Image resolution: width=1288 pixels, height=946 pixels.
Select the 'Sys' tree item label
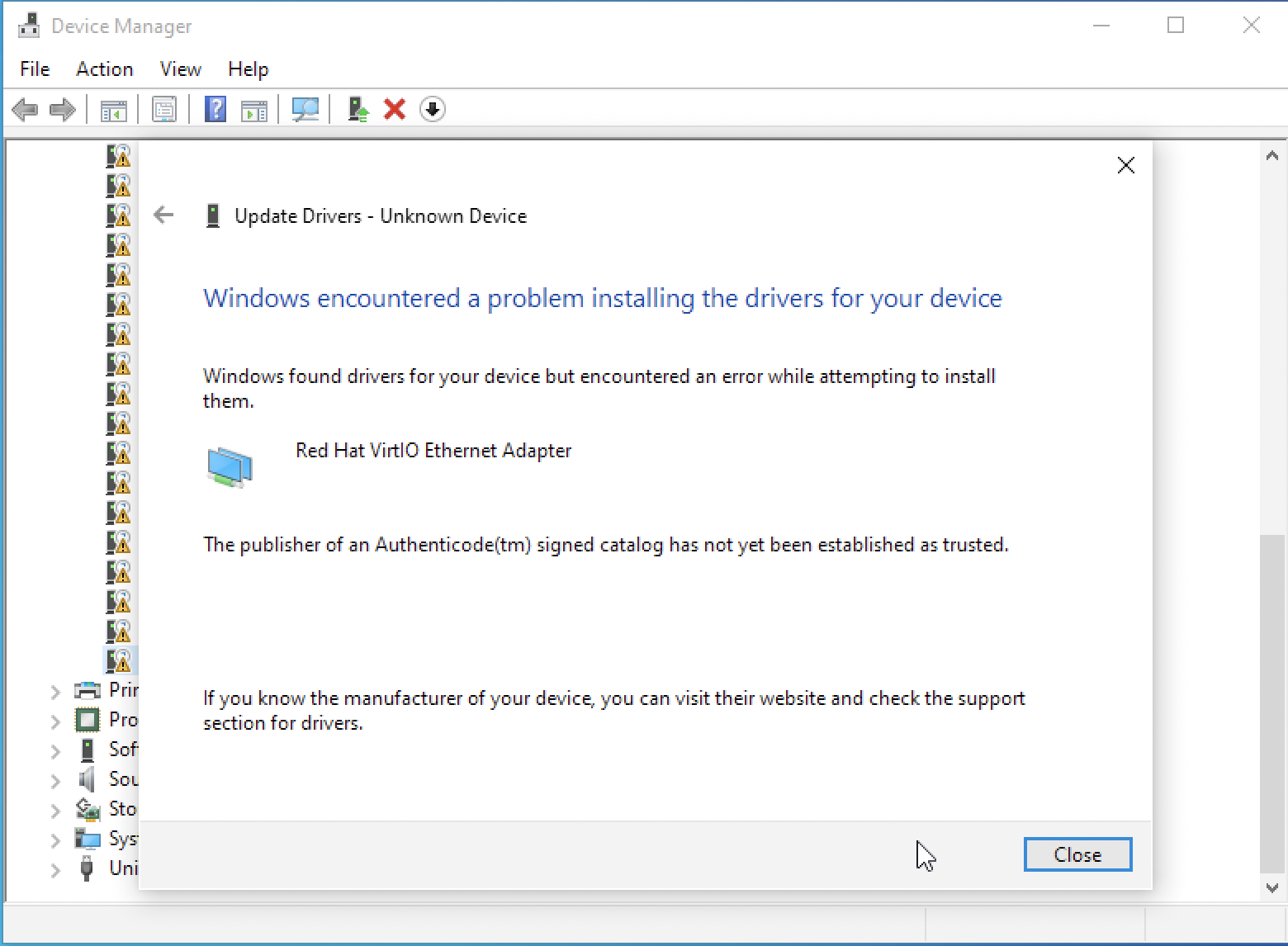click(124, 839)
